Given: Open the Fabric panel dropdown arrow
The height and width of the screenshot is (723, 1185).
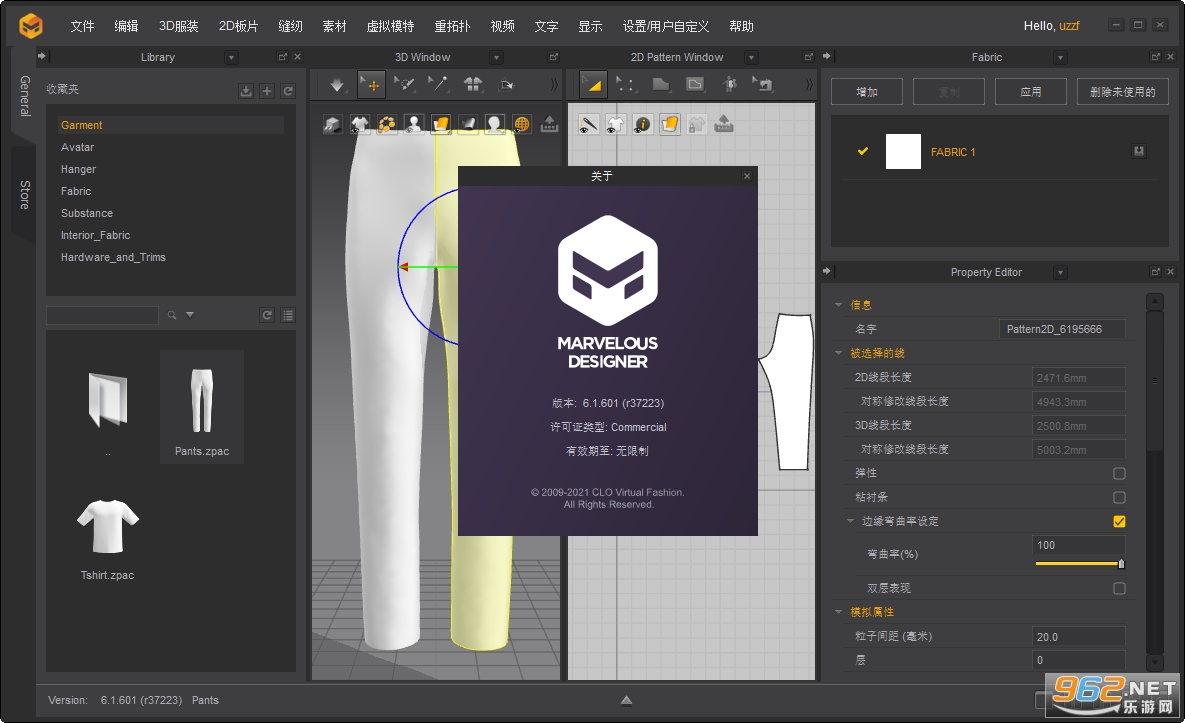Looking at the screenshot, I should (x=1060, y=57).
